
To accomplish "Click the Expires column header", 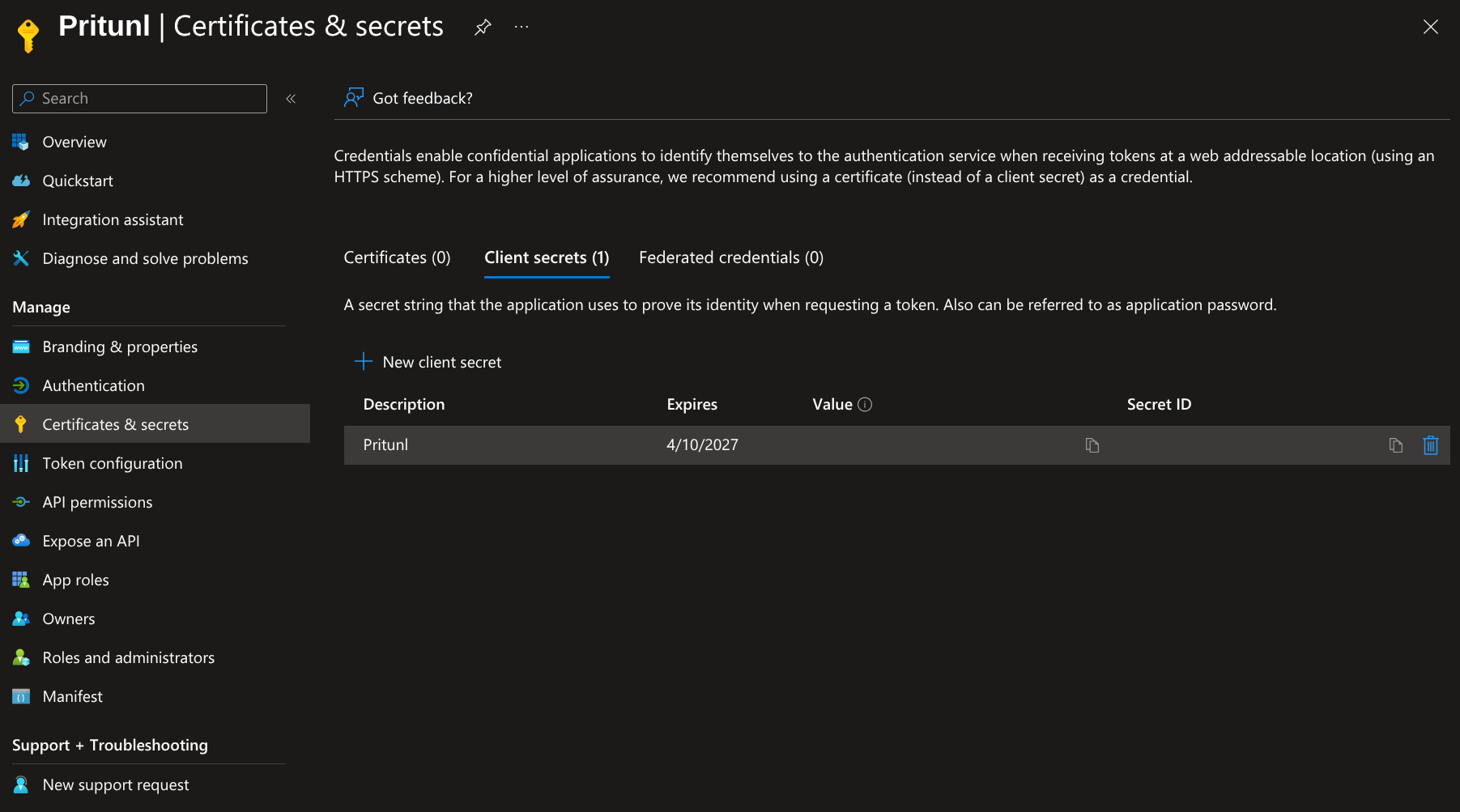I will (x=692, y=405).
